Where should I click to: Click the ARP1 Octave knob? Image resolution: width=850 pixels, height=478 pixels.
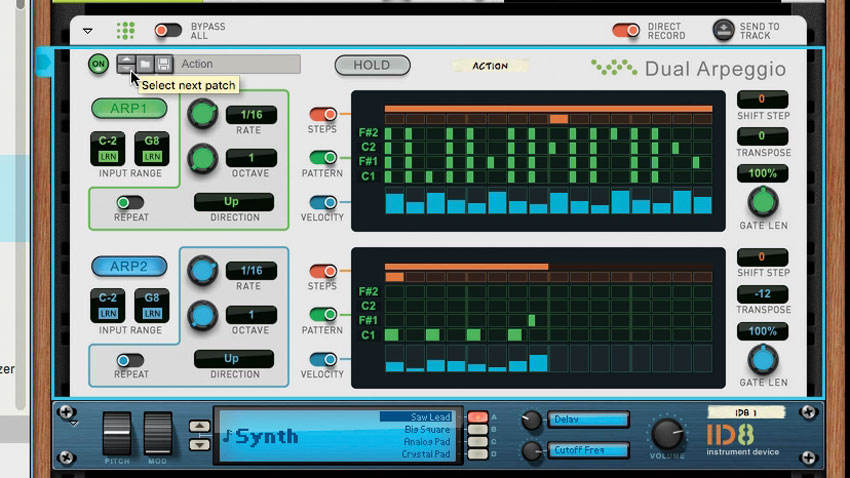pos(203,159)
